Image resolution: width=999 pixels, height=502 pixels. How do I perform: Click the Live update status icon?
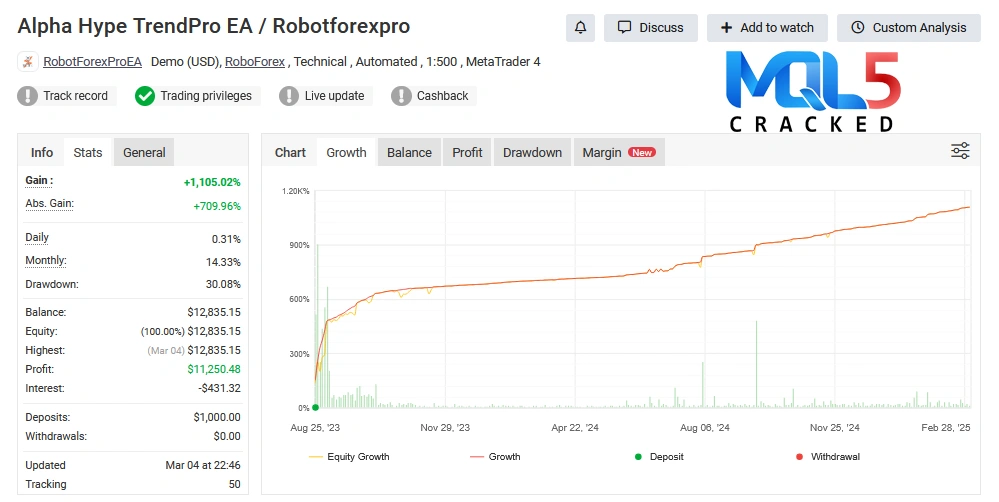point(289,96)
